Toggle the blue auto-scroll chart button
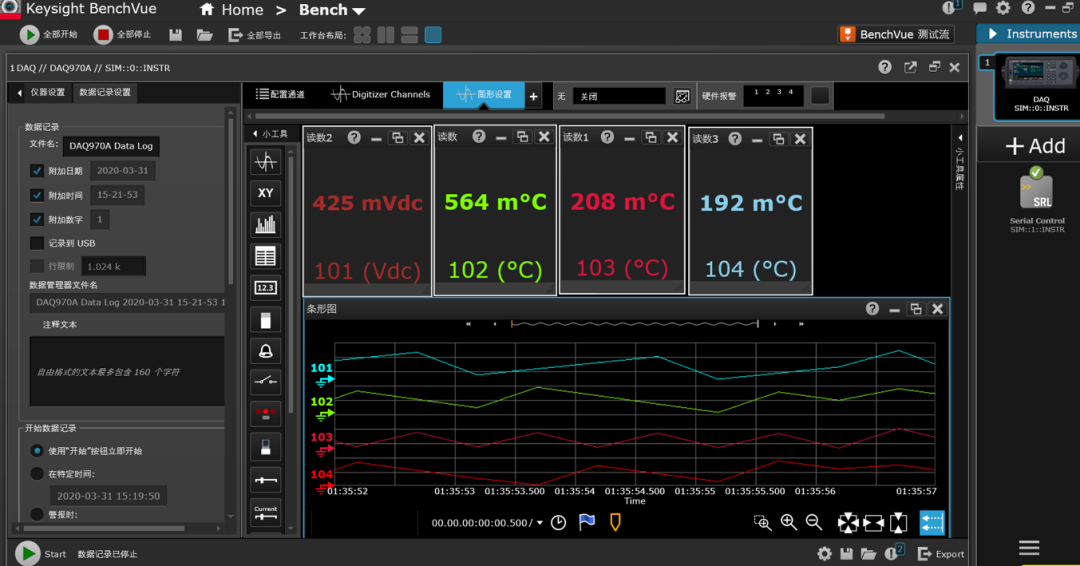Image resolution: width=1080 pixels, height=566 pixels. coord(932,523)
